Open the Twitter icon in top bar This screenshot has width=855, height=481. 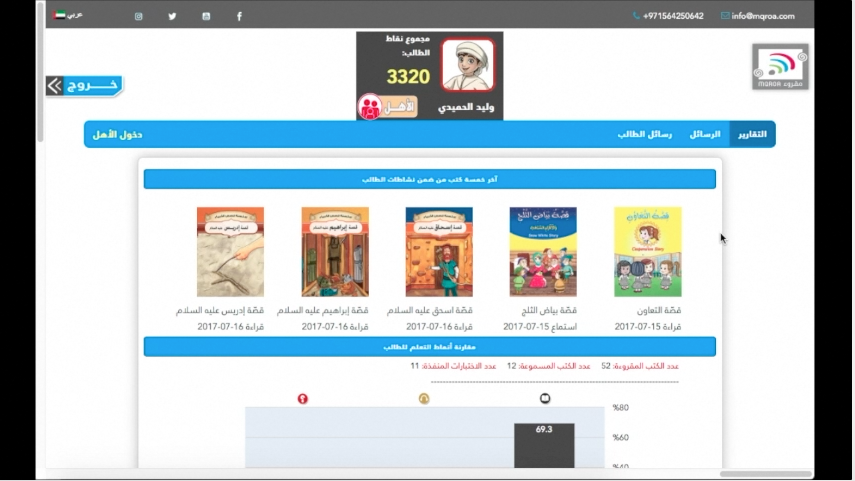coord(172,16)
